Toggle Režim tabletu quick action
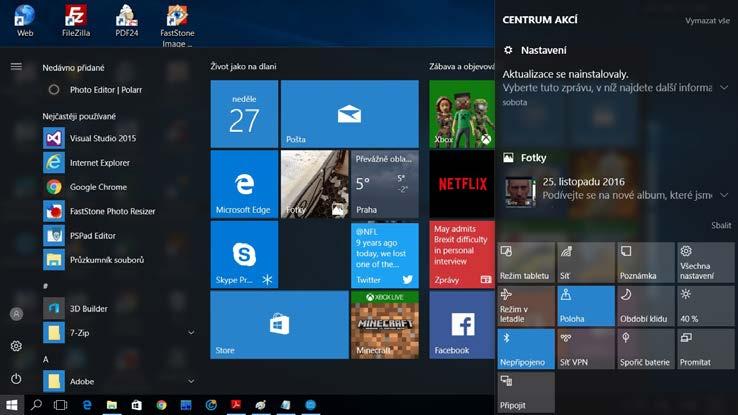The image size is (738, 415). tap(526, 263)
